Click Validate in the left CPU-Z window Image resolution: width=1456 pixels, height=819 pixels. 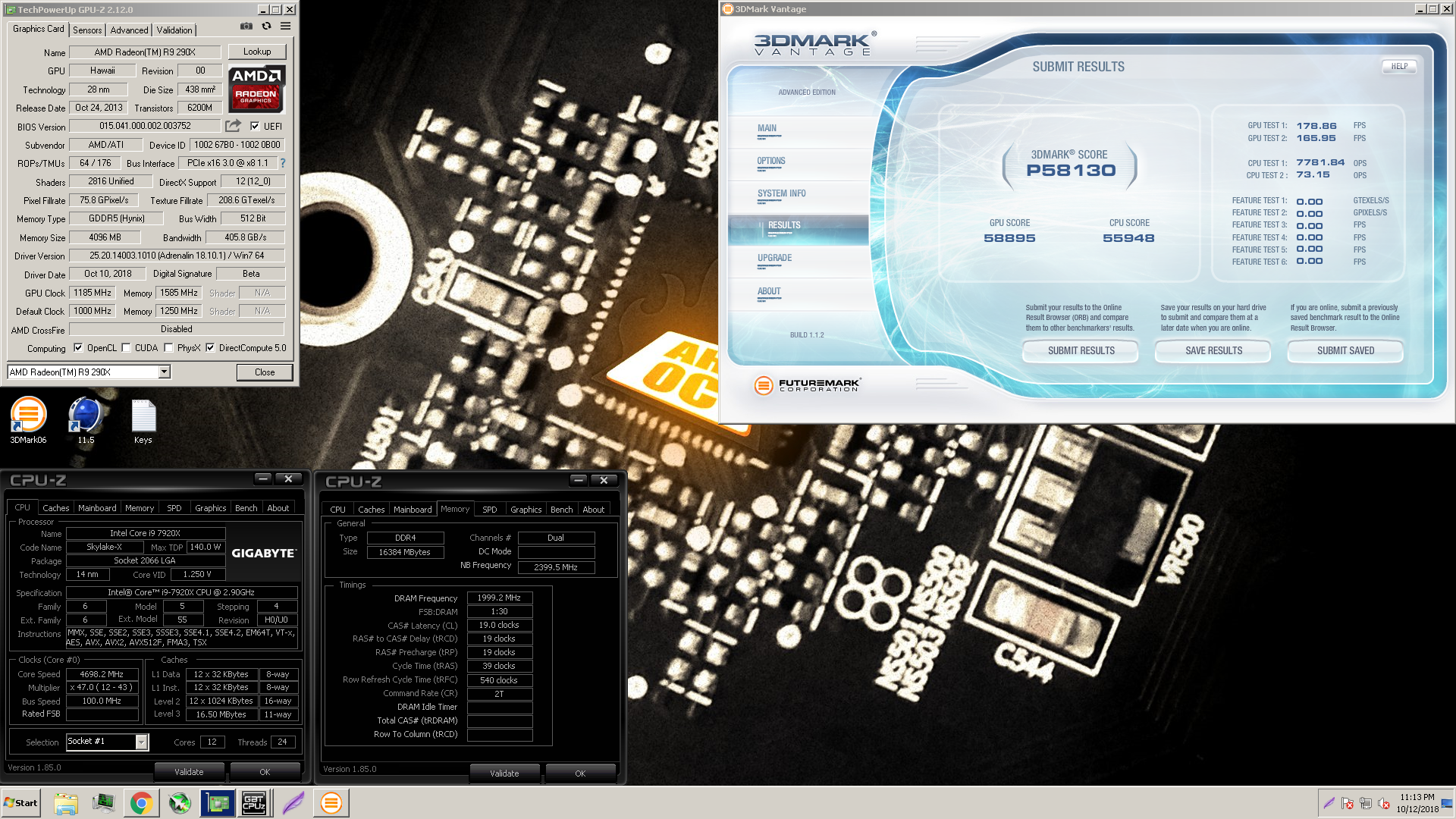click(189, 772)
